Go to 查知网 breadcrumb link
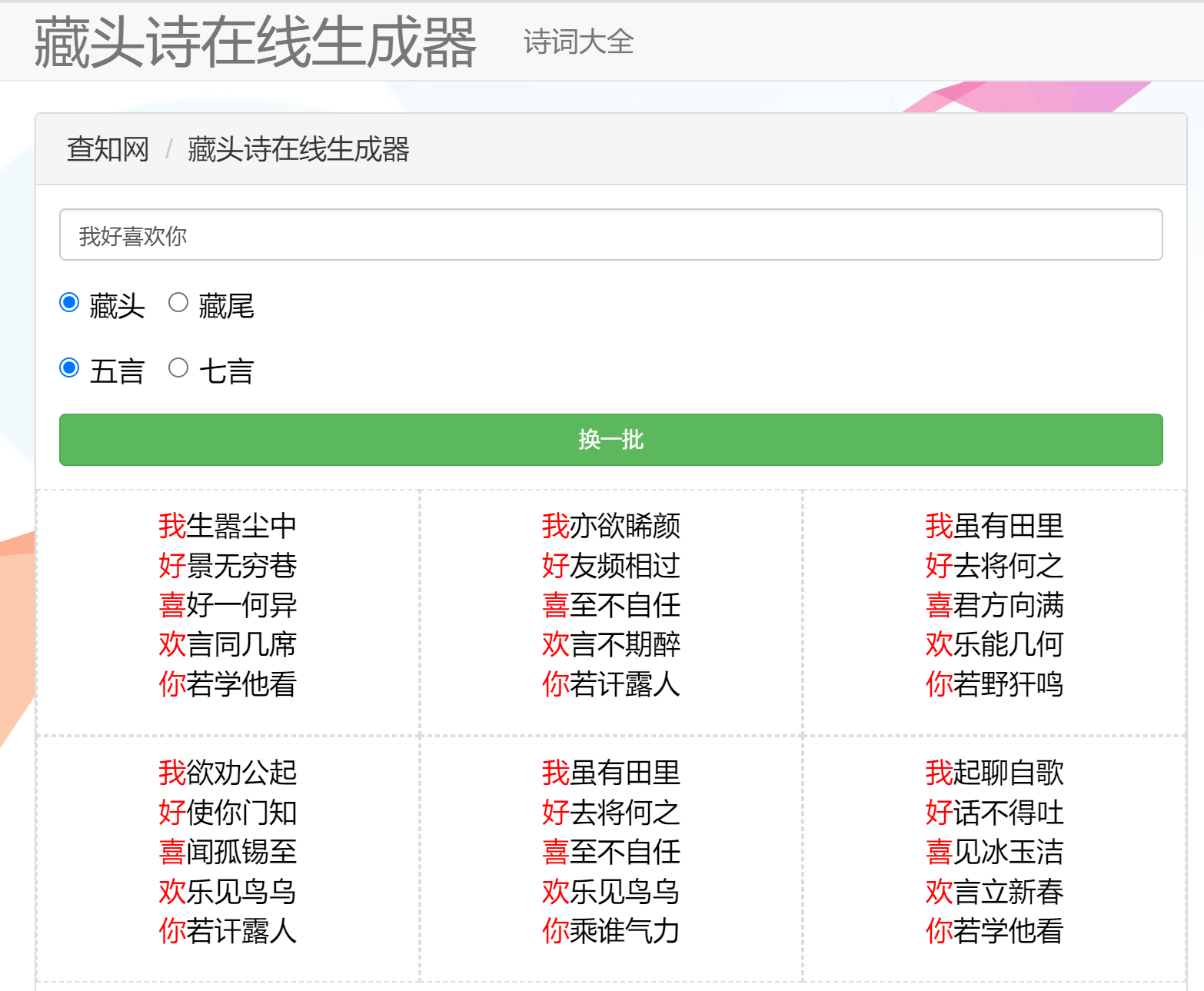The height and width of the screenshot is (991, 1204). (x=108, y=149)
